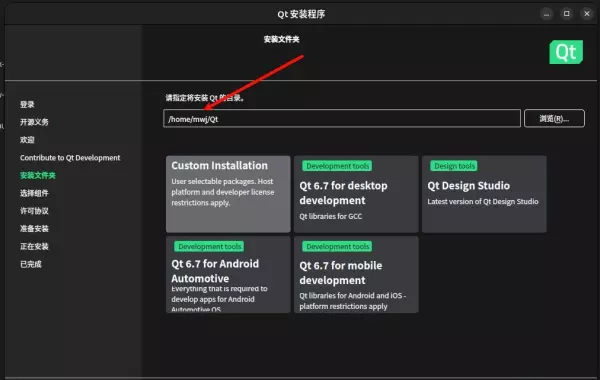Click Development tools tag on desktop card
This screenshot has height=380, width=600.
pyautogui.click(x=337, y=166)
